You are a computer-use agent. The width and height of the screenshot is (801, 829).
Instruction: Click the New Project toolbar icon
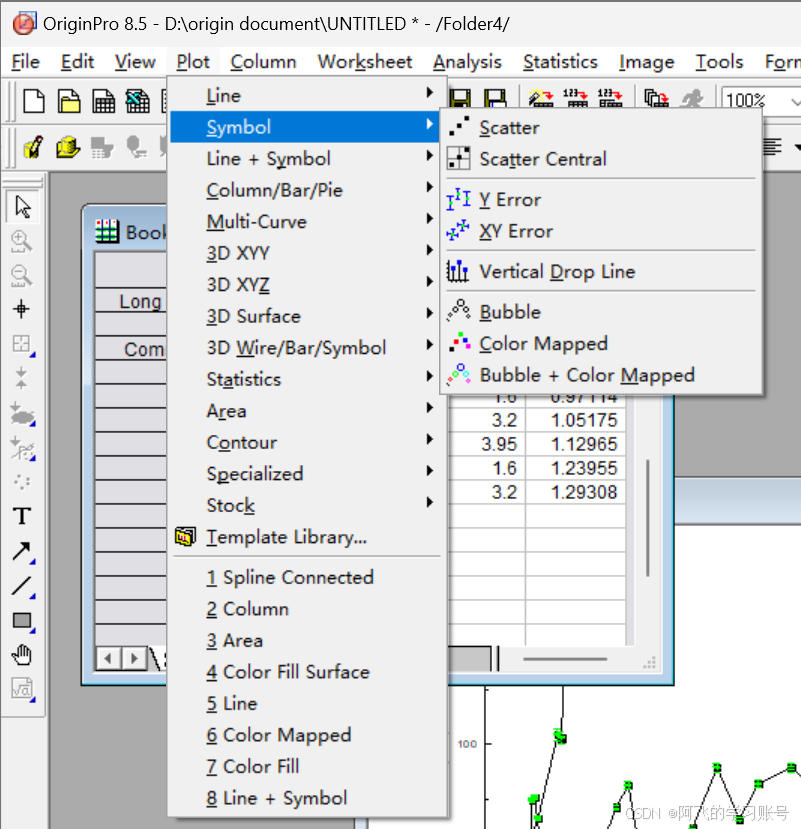(x=34, y=100)
